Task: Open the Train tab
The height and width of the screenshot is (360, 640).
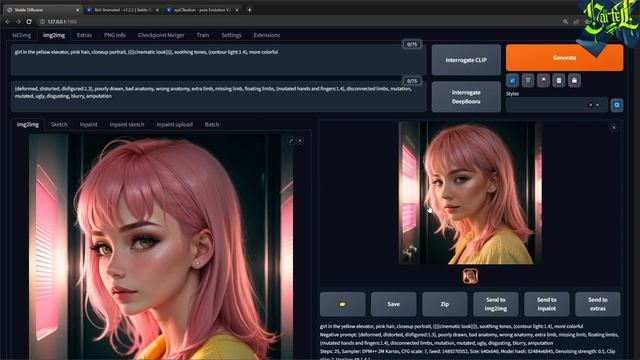Action: point(203,35)
